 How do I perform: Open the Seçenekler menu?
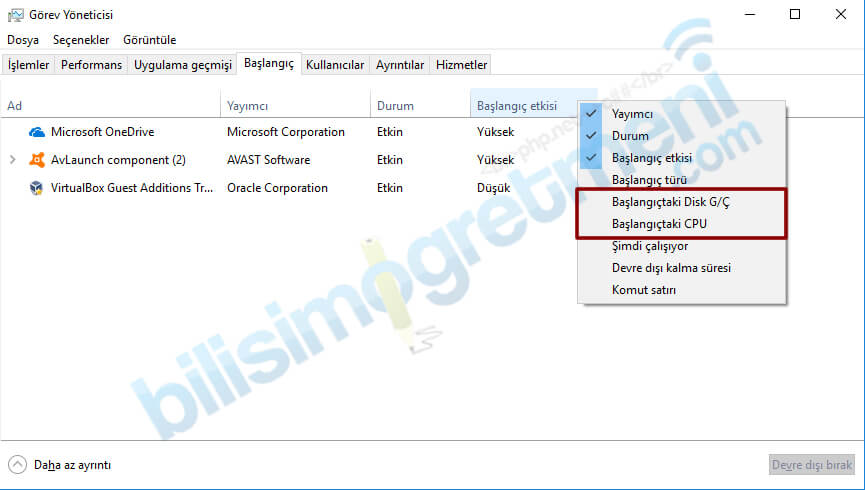tap(81, 40)
